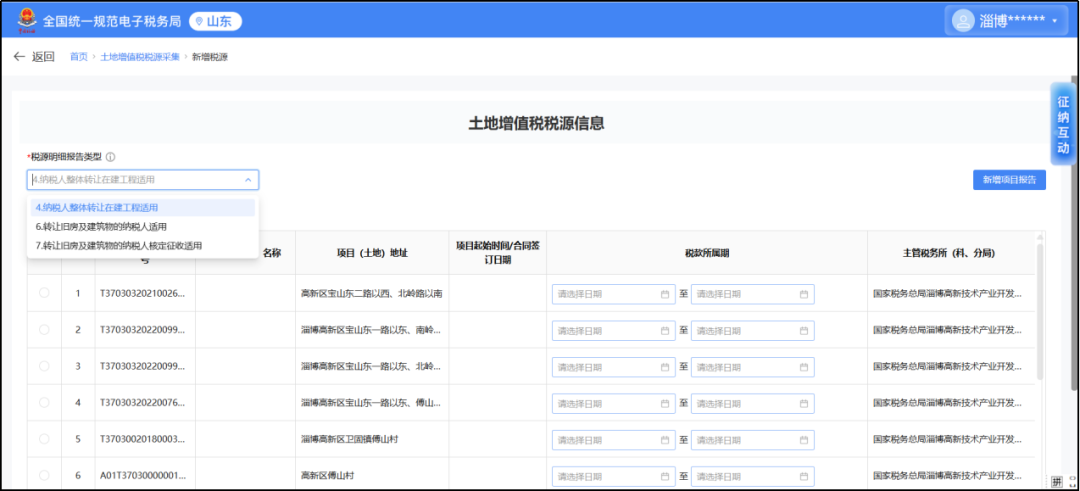Click the 新增项目报告 button
The width and height of the screenshot is (1080, 491).
click(x=1009, y=180)
